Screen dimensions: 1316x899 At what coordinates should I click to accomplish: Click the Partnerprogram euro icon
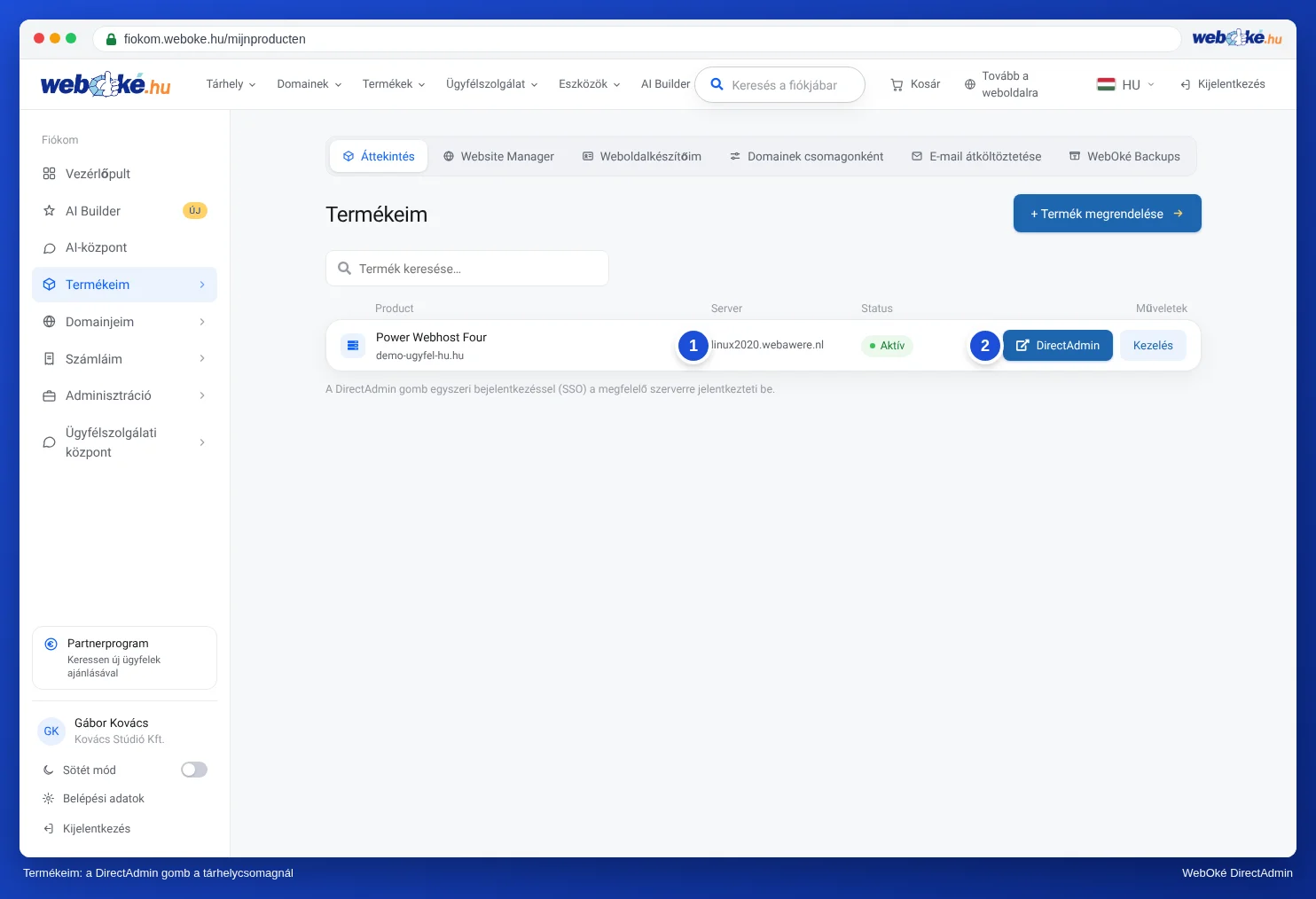point(51,644)
